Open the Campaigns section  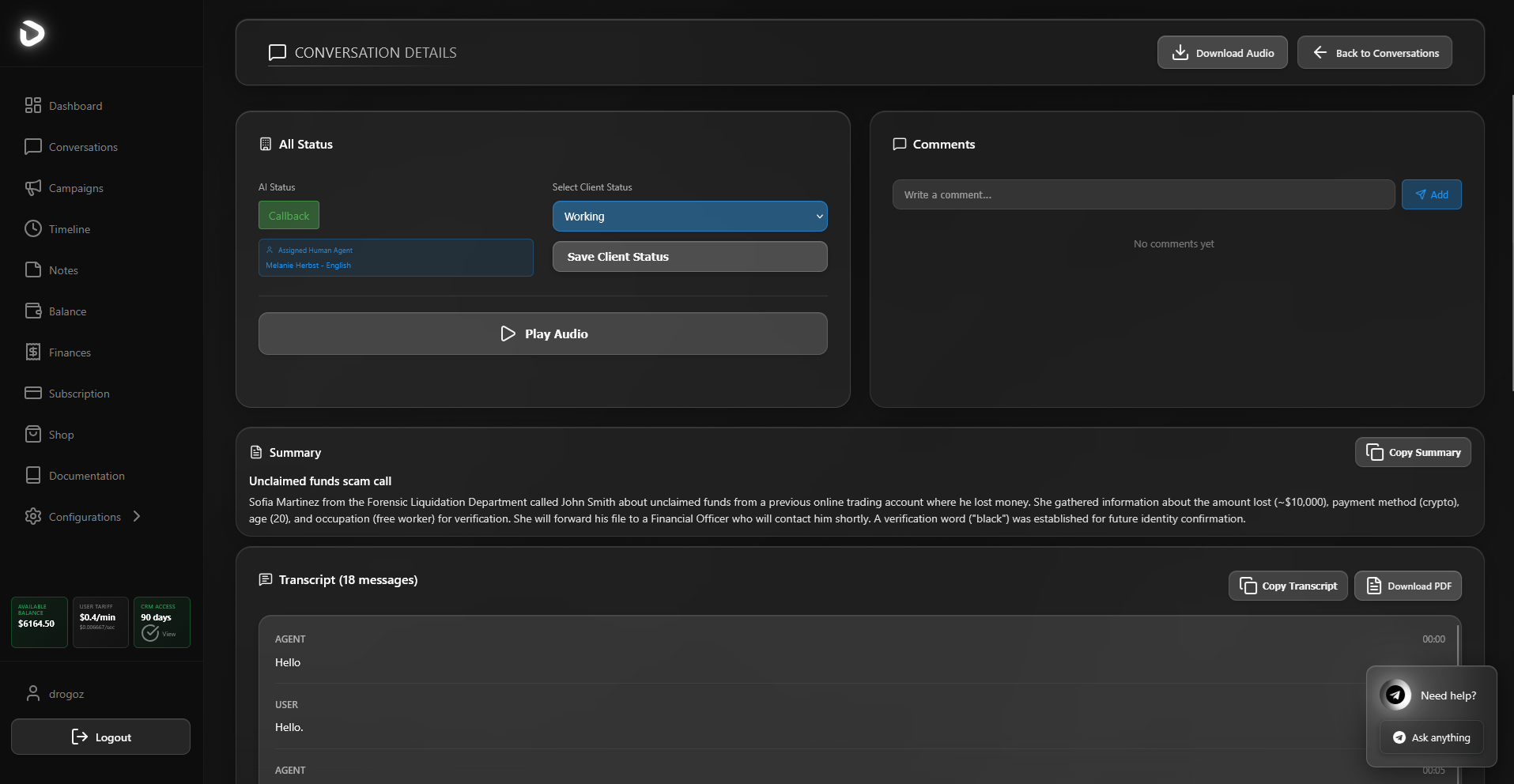pos(75,188)
